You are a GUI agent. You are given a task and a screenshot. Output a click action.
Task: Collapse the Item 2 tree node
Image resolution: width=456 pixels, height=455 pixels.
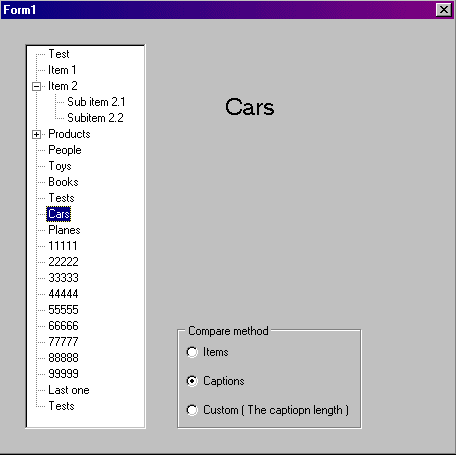(36, 86)
